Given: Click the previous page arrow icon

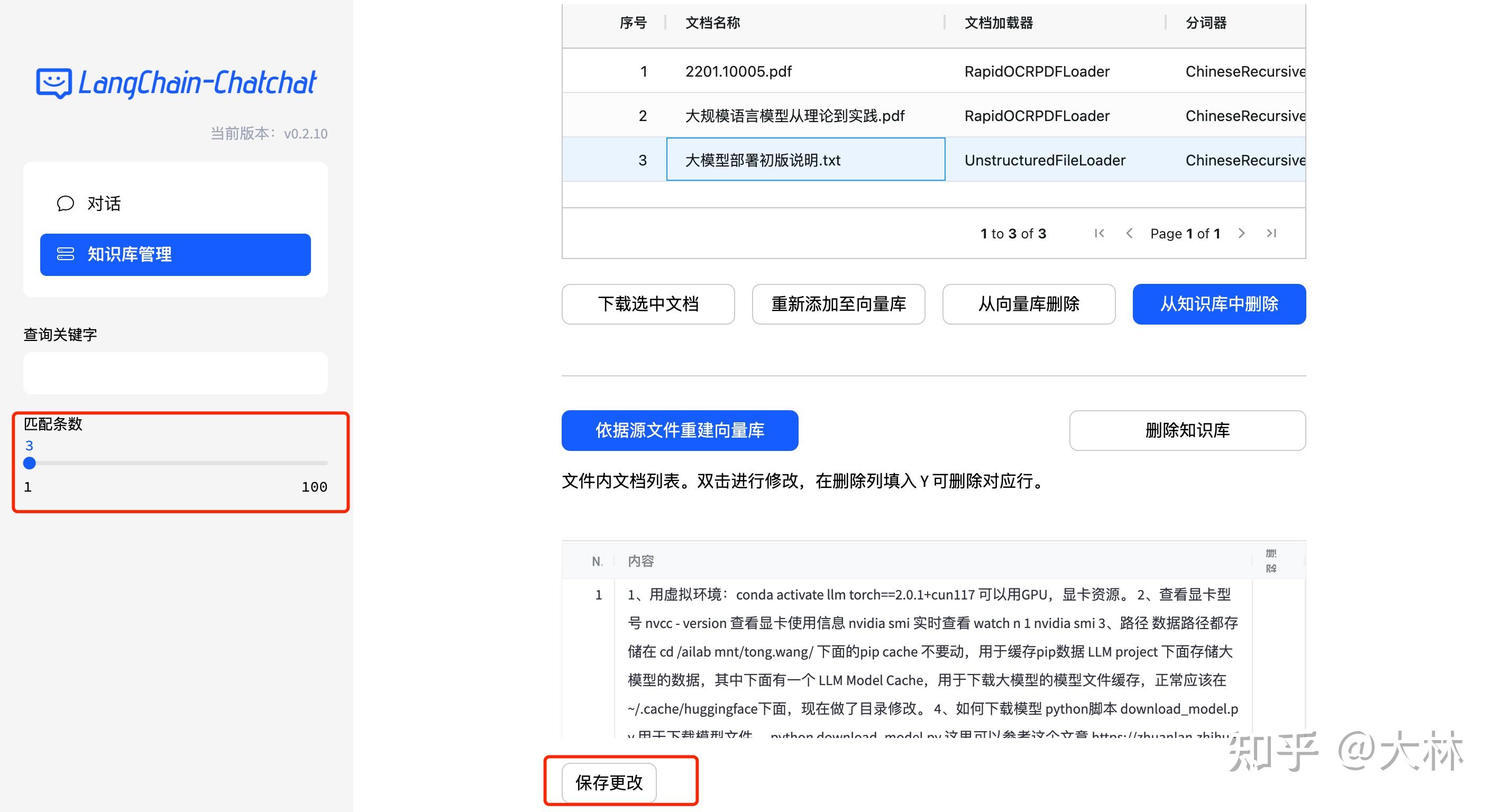Looking at the screenshot, I should (1130, 233).
